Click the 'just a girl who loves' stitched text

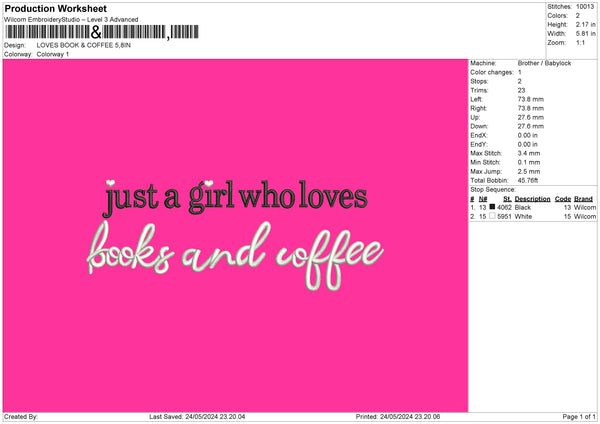[x=235, y=197]
